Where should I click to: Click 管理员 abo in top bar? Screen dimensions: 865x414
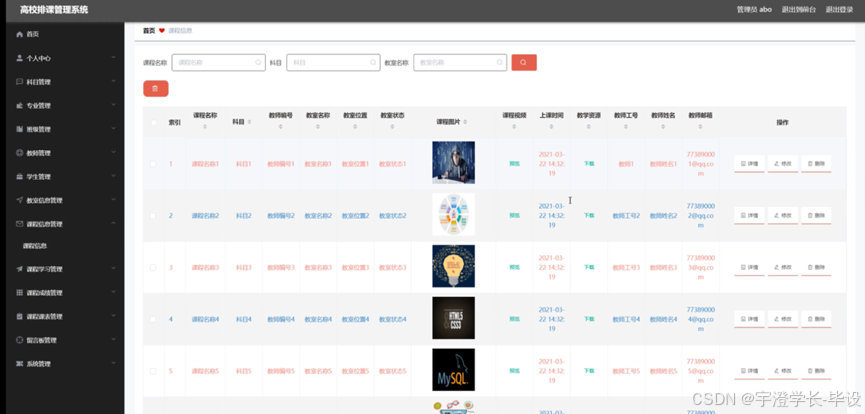tap(754, 9)
